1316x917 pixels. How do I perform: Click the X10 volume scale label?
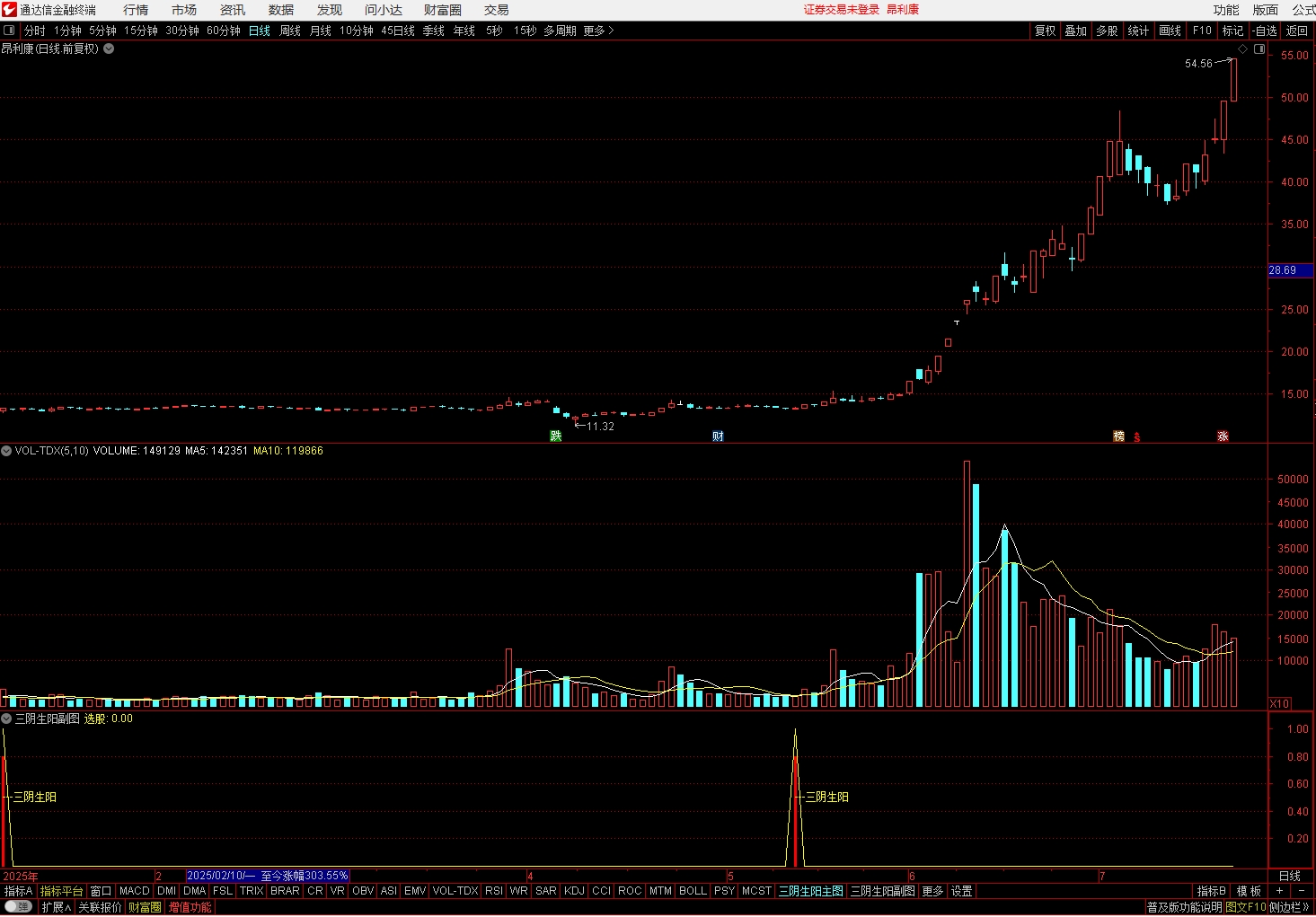(x=1280, y=704)
